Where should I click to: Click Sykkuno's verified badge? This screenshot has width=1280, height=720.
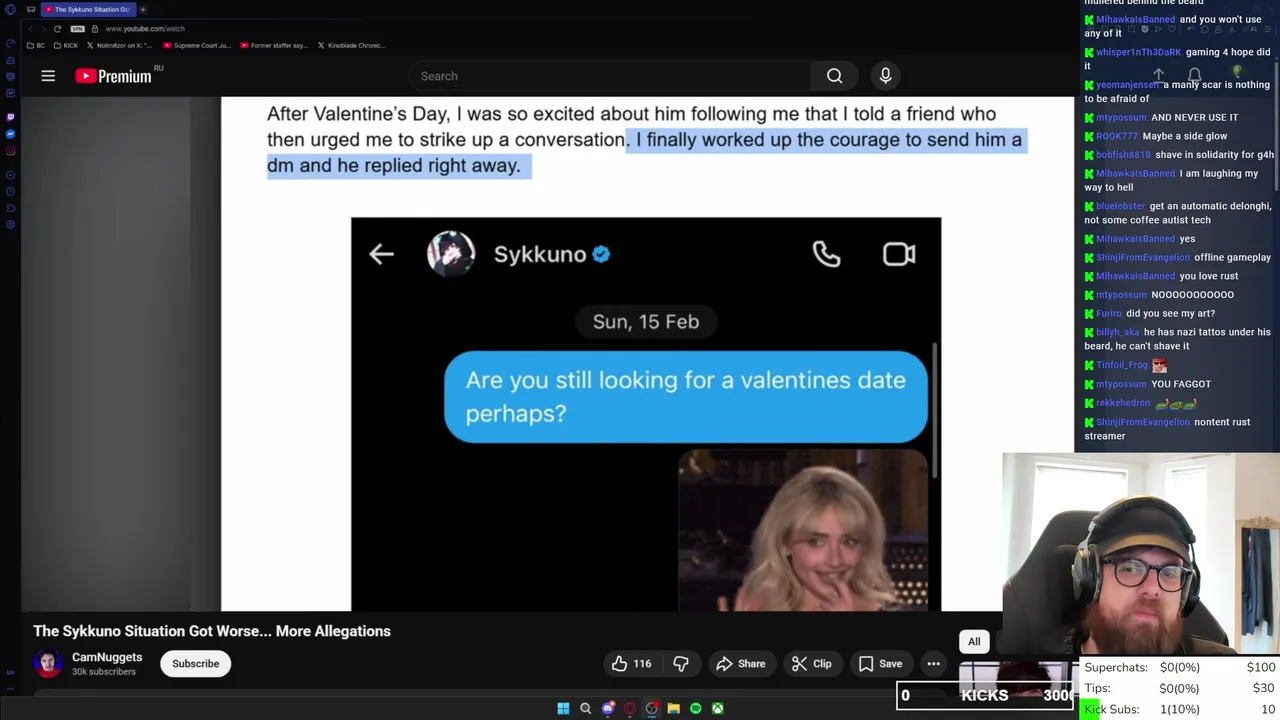tap(601, 254)
